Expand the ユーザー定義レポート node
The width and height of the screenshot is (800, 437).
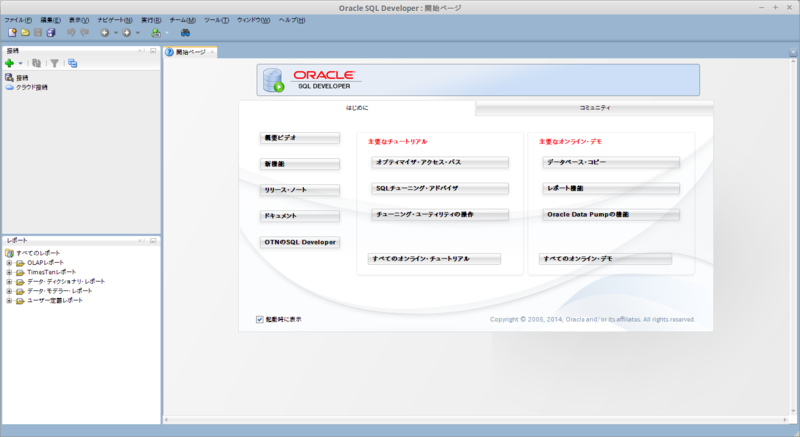9,301
